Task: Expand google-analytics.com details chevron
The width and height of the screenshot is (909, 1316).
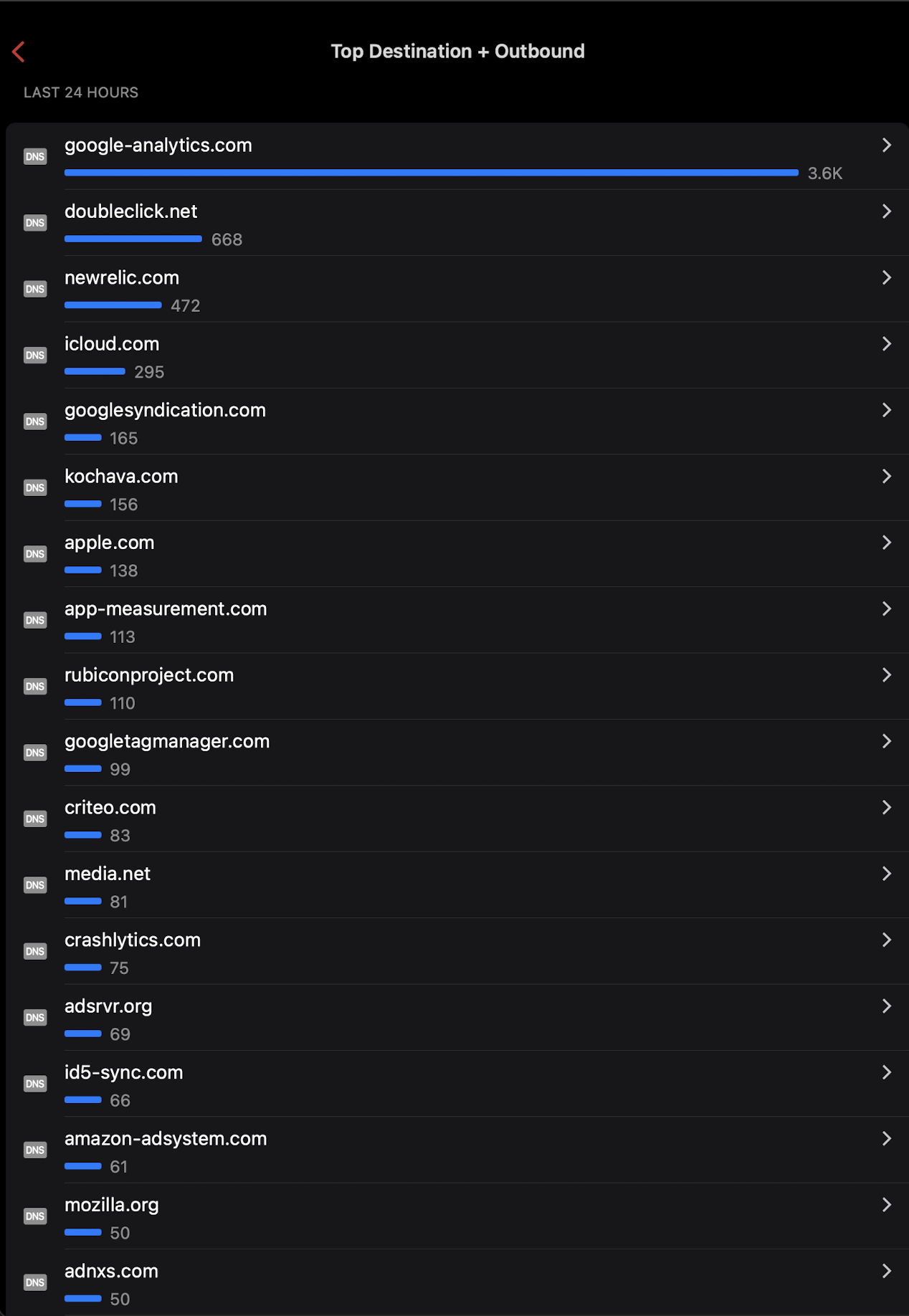Action: 887,145
